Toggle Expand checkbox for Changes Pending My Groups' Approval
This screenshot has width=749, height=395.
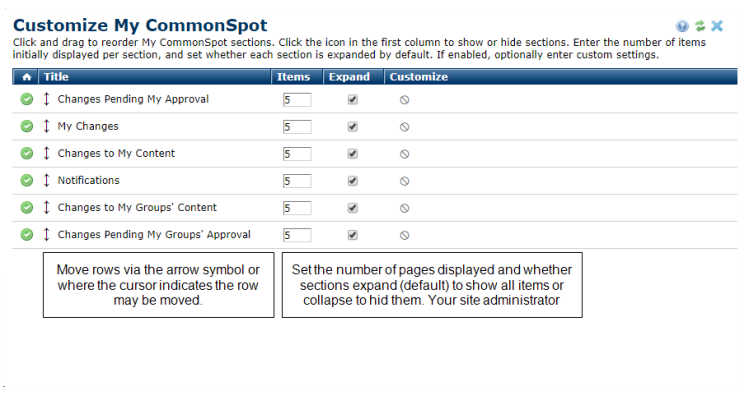pos(353,235)
